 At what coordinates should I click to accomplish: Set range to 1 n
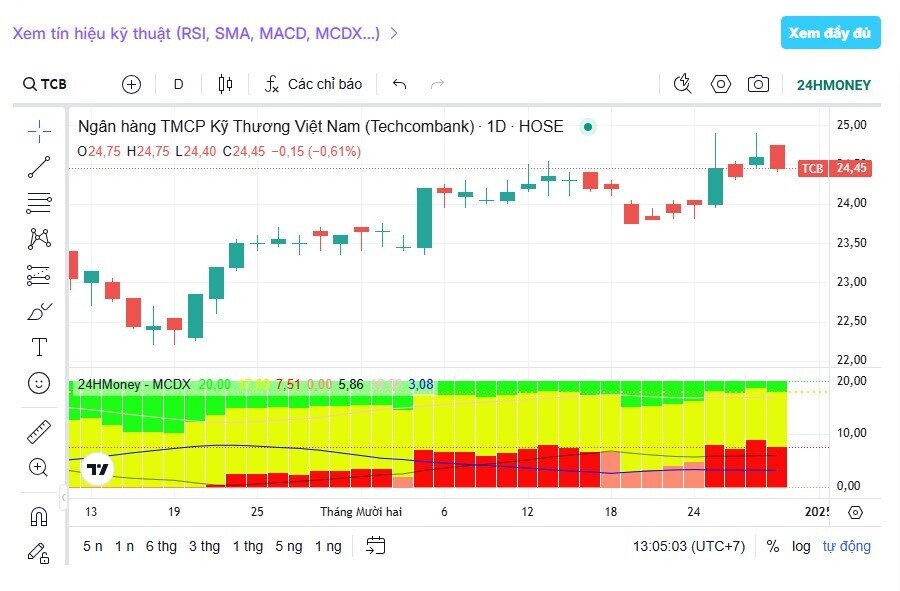[x=125, y=546]
